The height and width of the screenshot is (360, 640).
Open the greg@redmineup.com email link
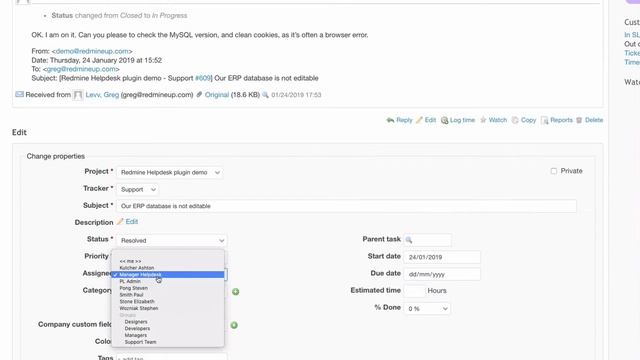coord(81,69)
